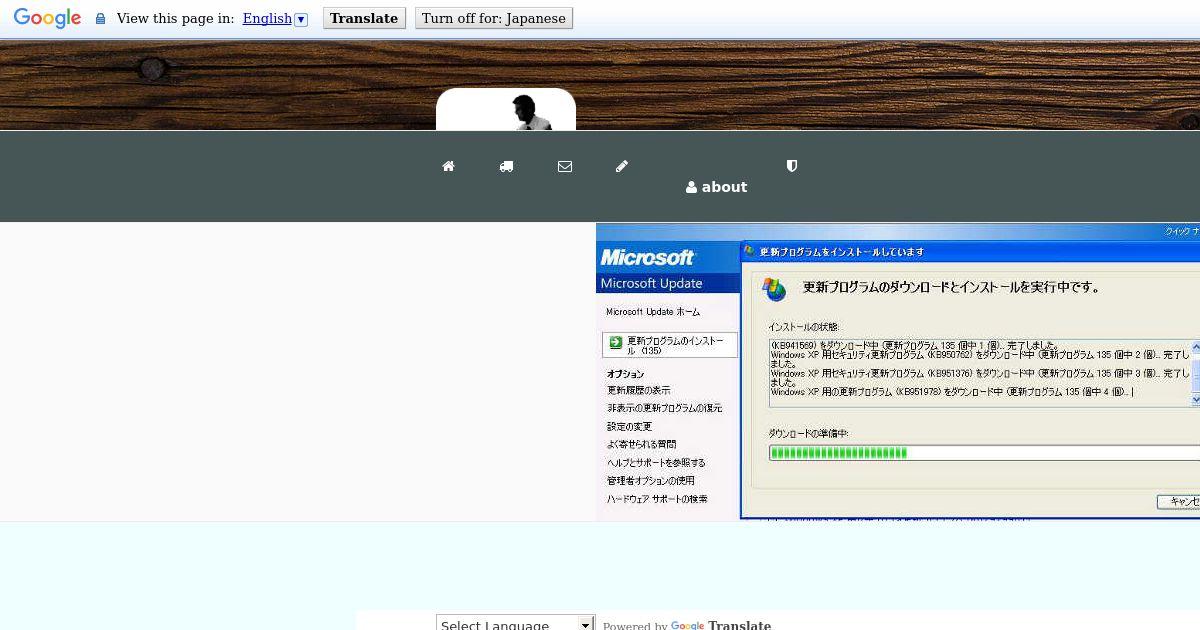Image resolution: width=1200 pixels, height=630 pixels.
Task: Click the ハードウェア サポートの検索 entry
Action: pyautogui.click(x=657, y=498)
